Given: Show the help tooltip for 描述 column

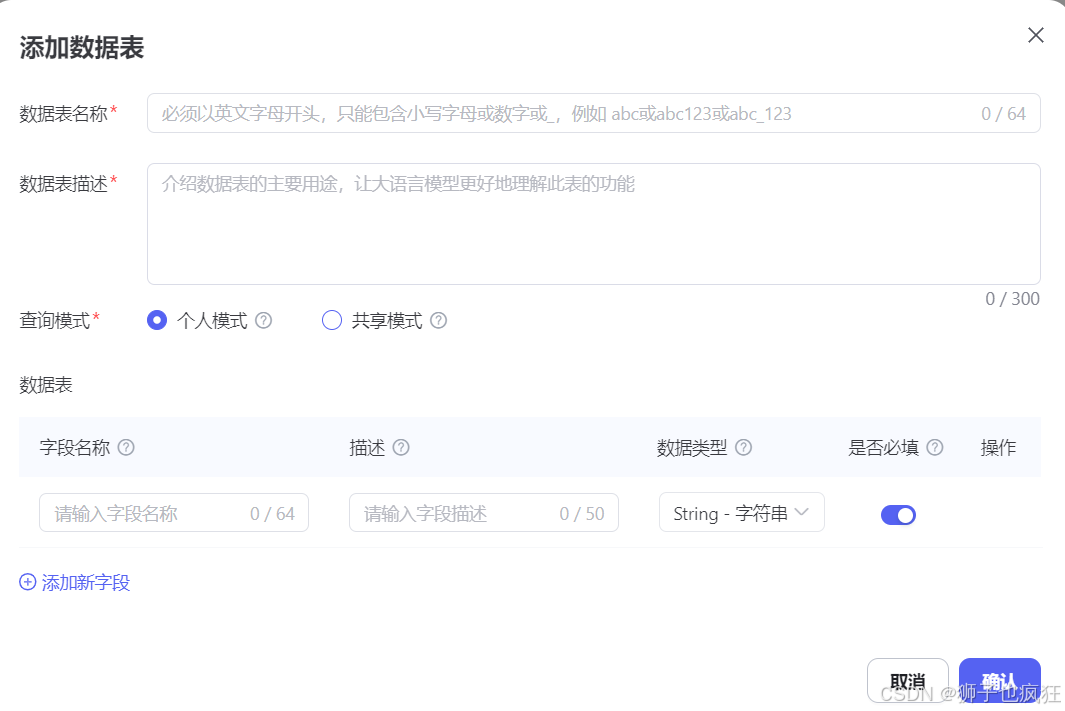Looking at the screenshot, I should [401, 448].
